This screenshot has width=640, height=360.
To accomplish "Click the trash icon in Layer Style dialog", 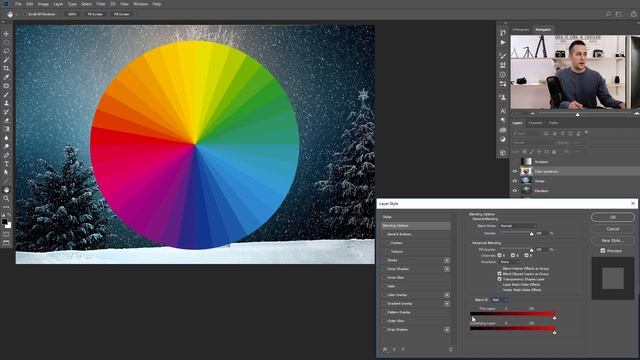I will (451, 349).
